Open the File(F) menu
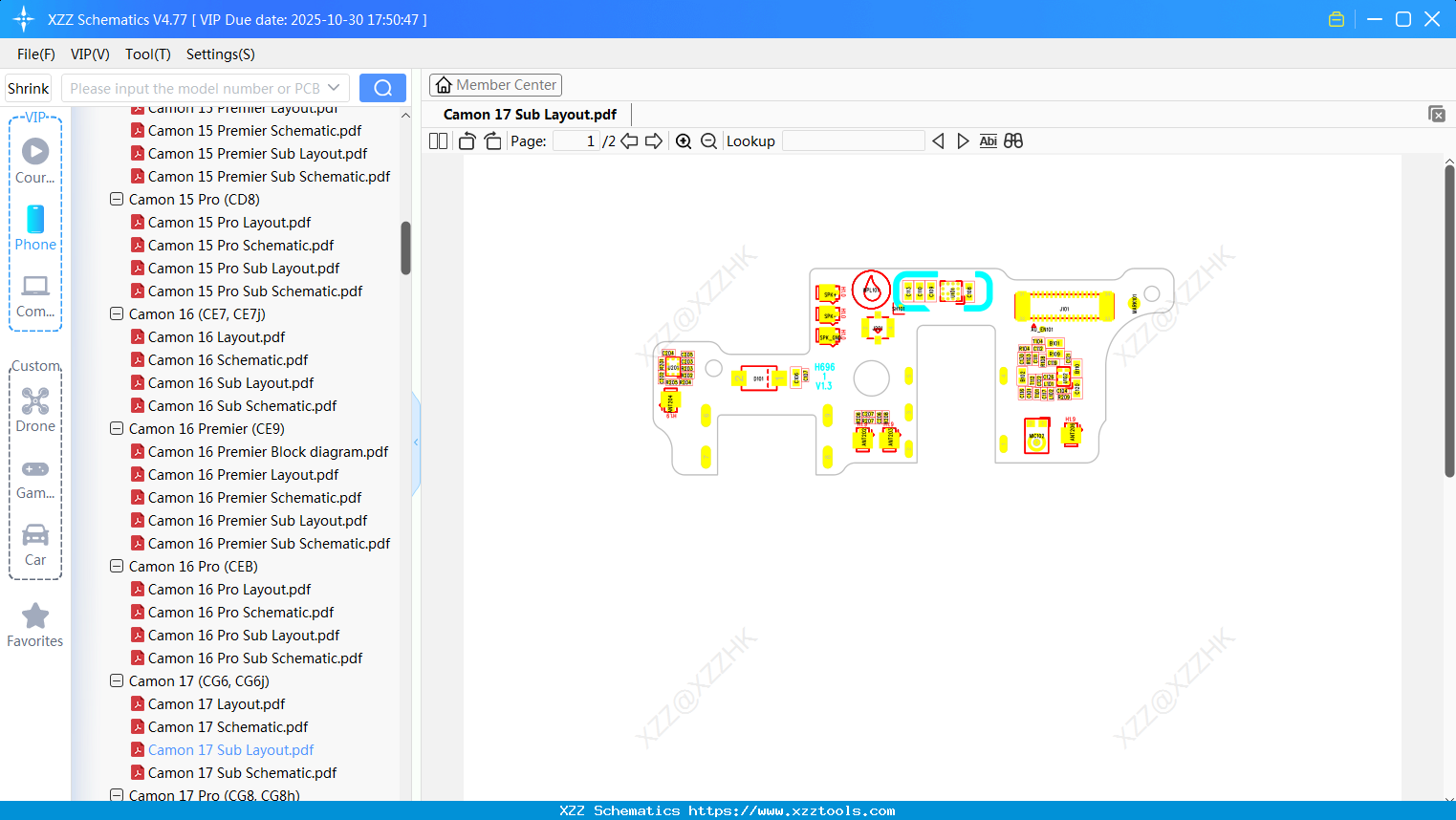This screenshot has height=820, width=1456. (36, 54)
